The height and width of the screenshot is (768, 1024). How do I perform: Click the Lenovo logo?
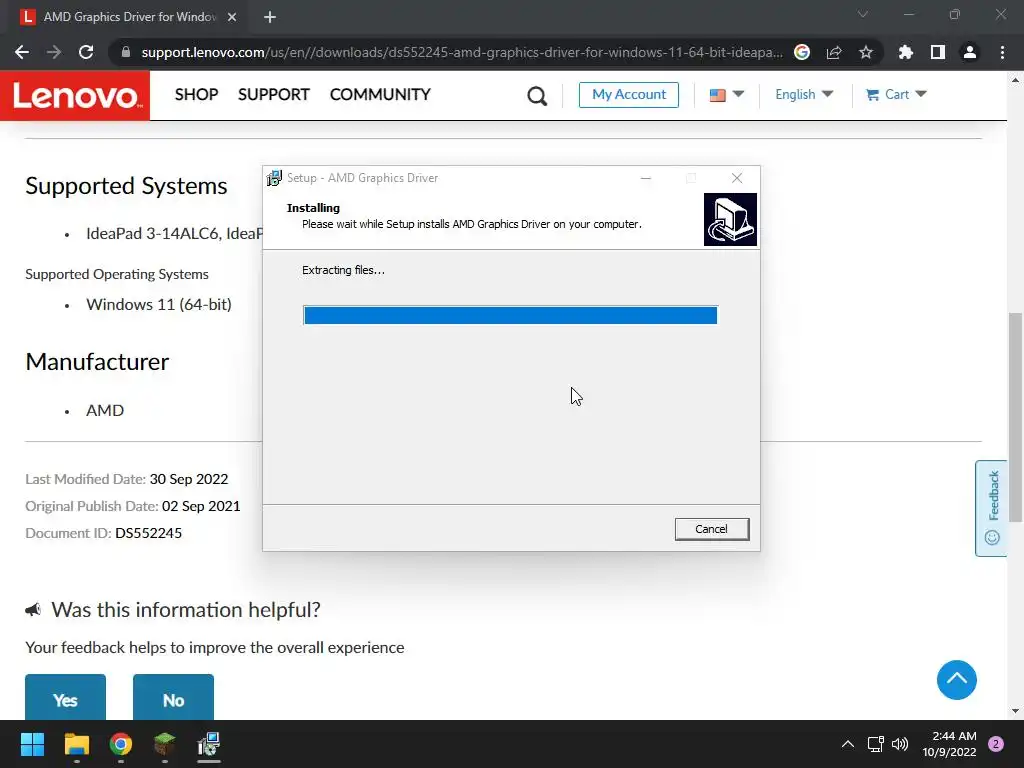tap(75, 95)
